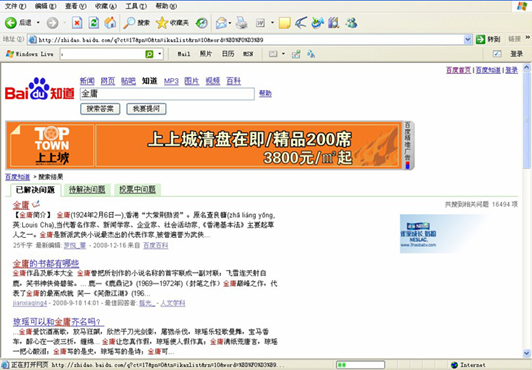Open the Windows Live window icon dropdown
532x370 pixels.
point(283,54)
